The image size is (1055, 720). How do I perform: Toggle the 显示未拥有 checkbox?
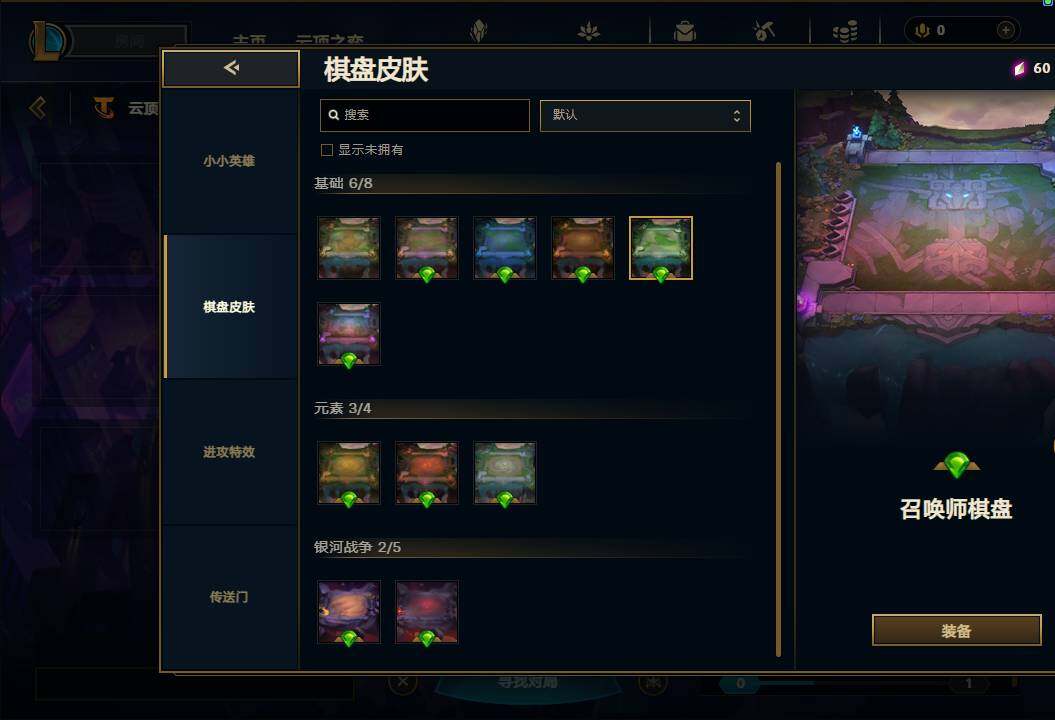pos(327,150)
